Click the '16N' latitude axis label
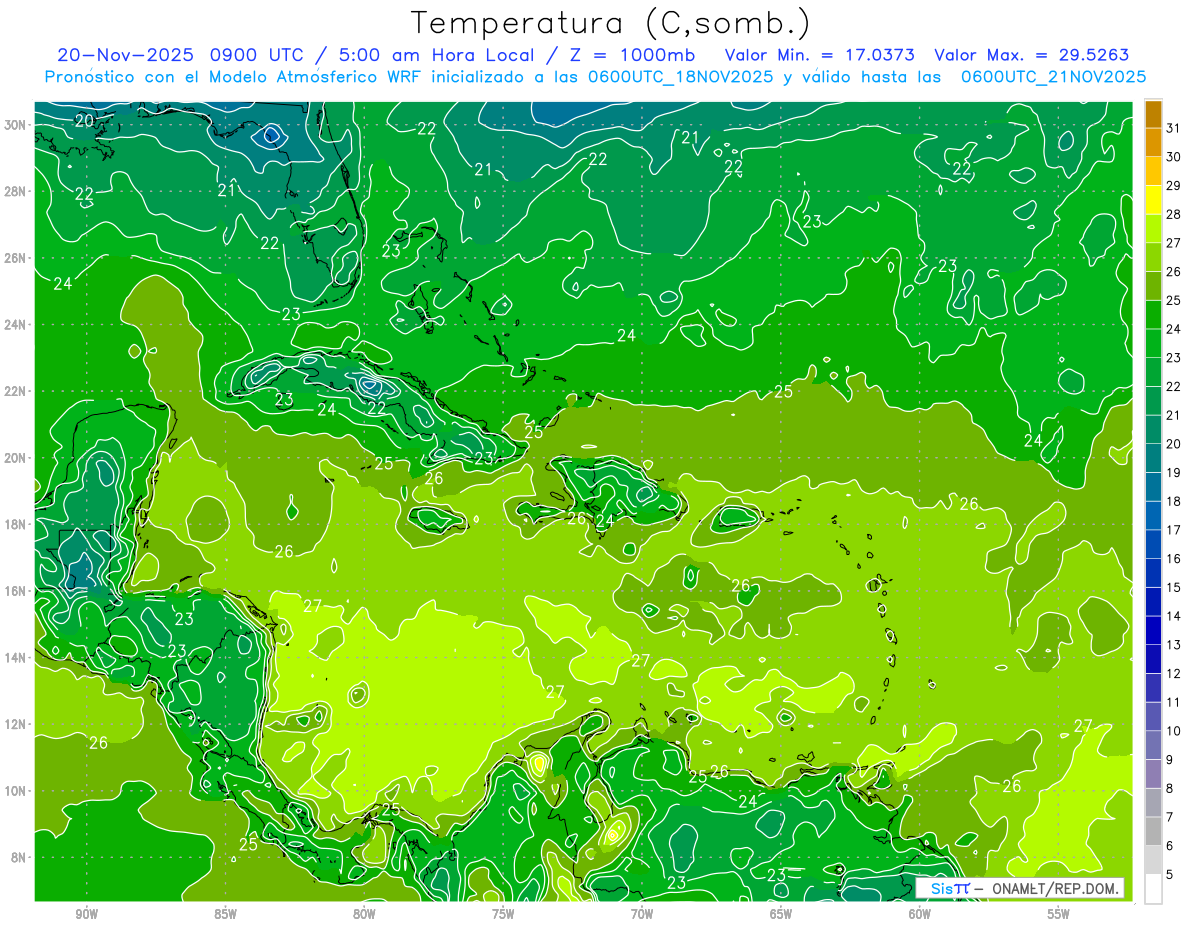Image resolution: width=1200 pixels, height=927 pixels. 15,591
